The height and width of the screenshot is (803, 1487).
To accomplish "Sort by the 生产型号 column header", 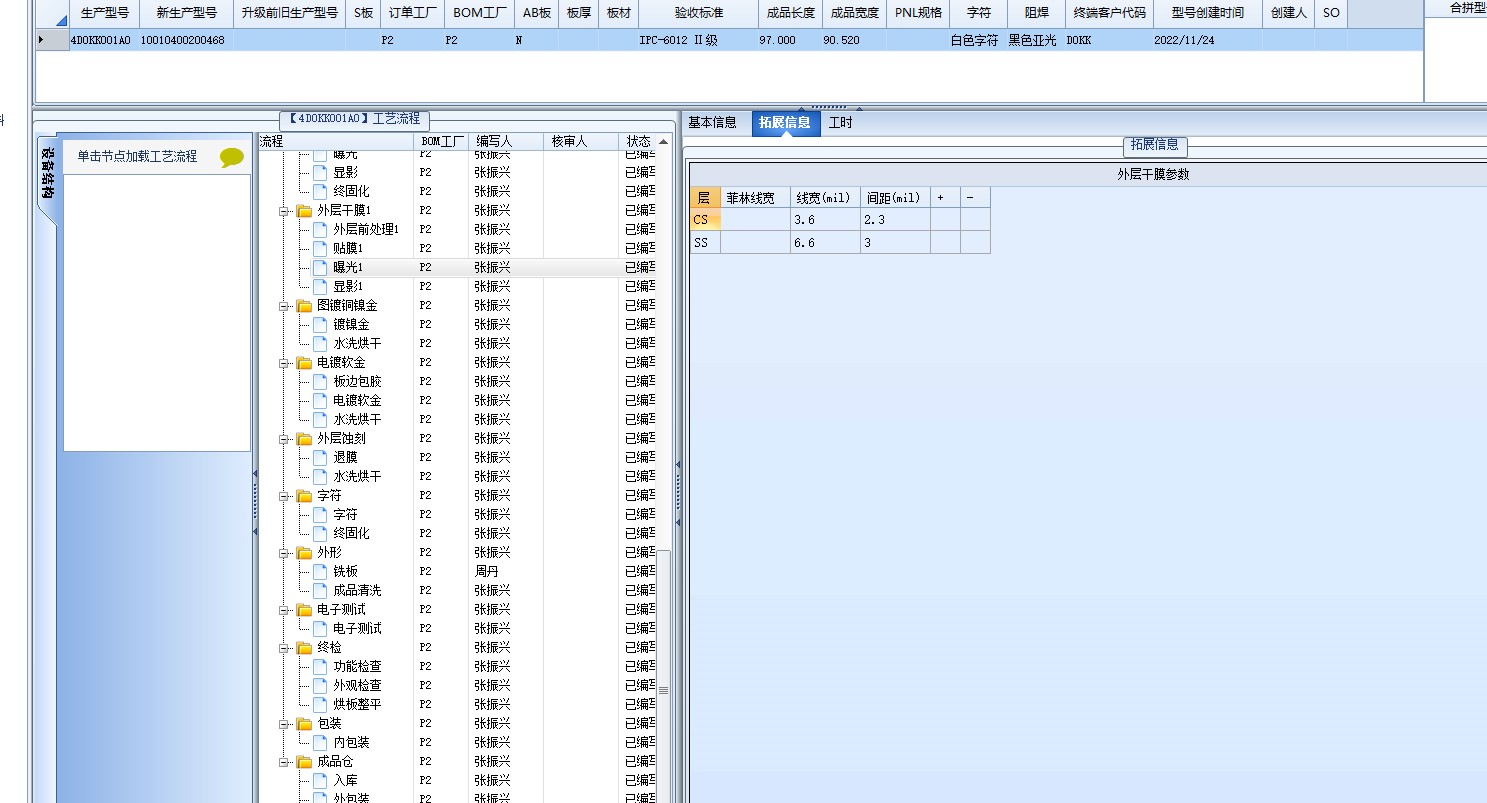I will point(104,14).
